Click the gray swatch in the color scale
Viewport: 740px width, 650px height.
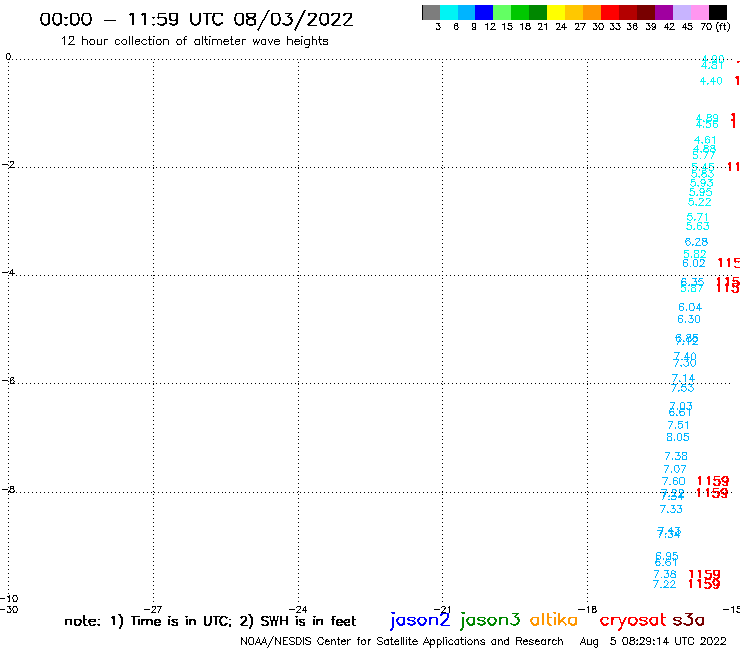[431, 12]
